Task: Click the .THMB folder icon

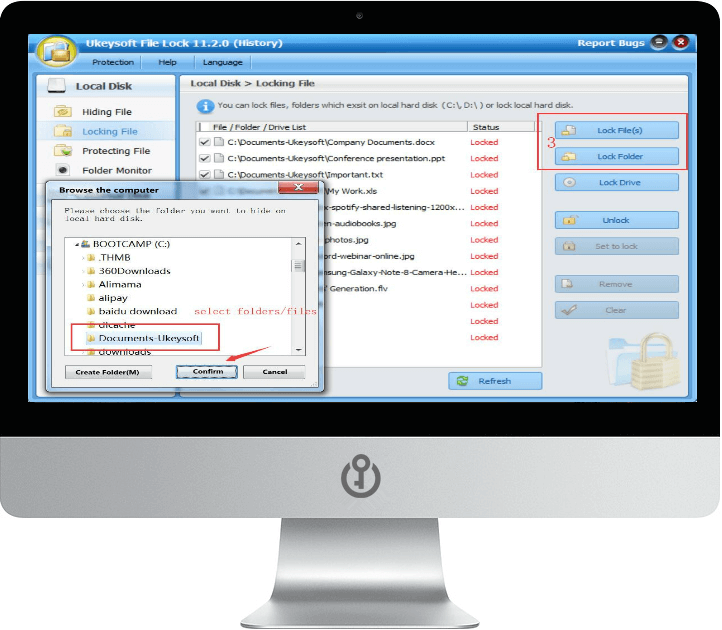Action: [x=91, y=257]
